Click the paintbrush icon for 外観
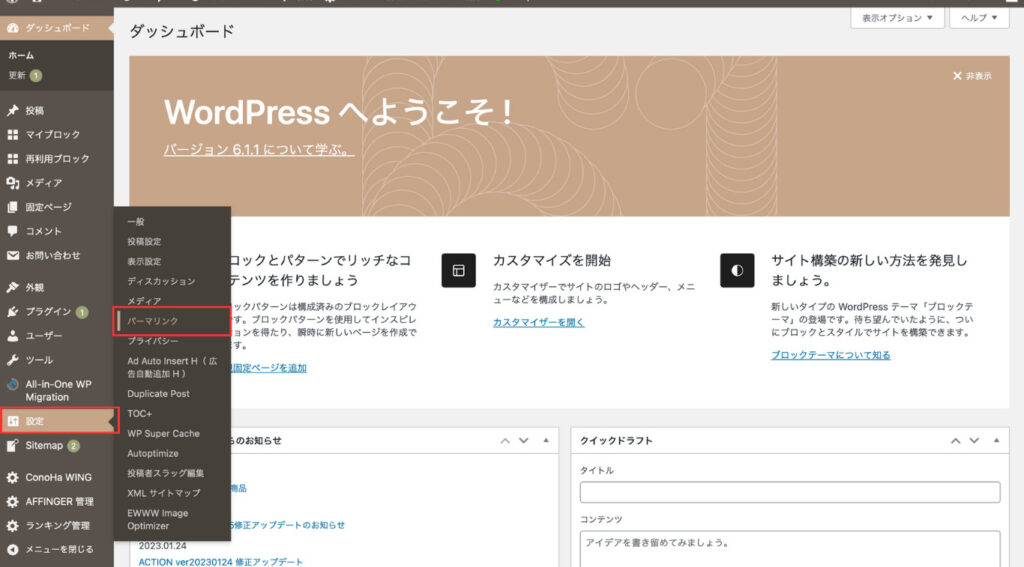1024x567 pixels. (12, 287)
